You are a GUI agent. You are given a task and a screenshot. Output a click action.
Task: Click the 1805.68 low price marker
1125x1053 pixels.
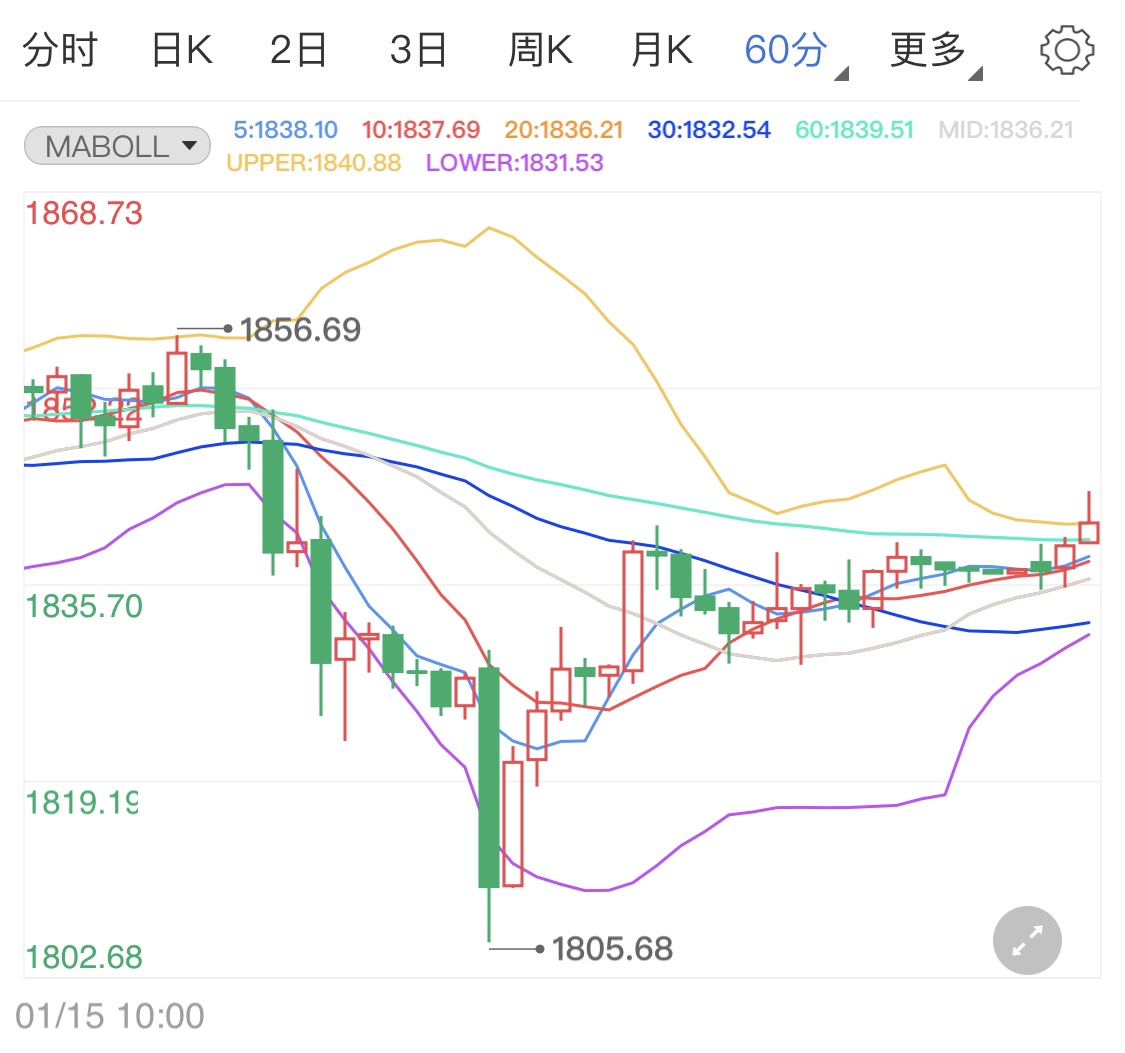[612, 949]
